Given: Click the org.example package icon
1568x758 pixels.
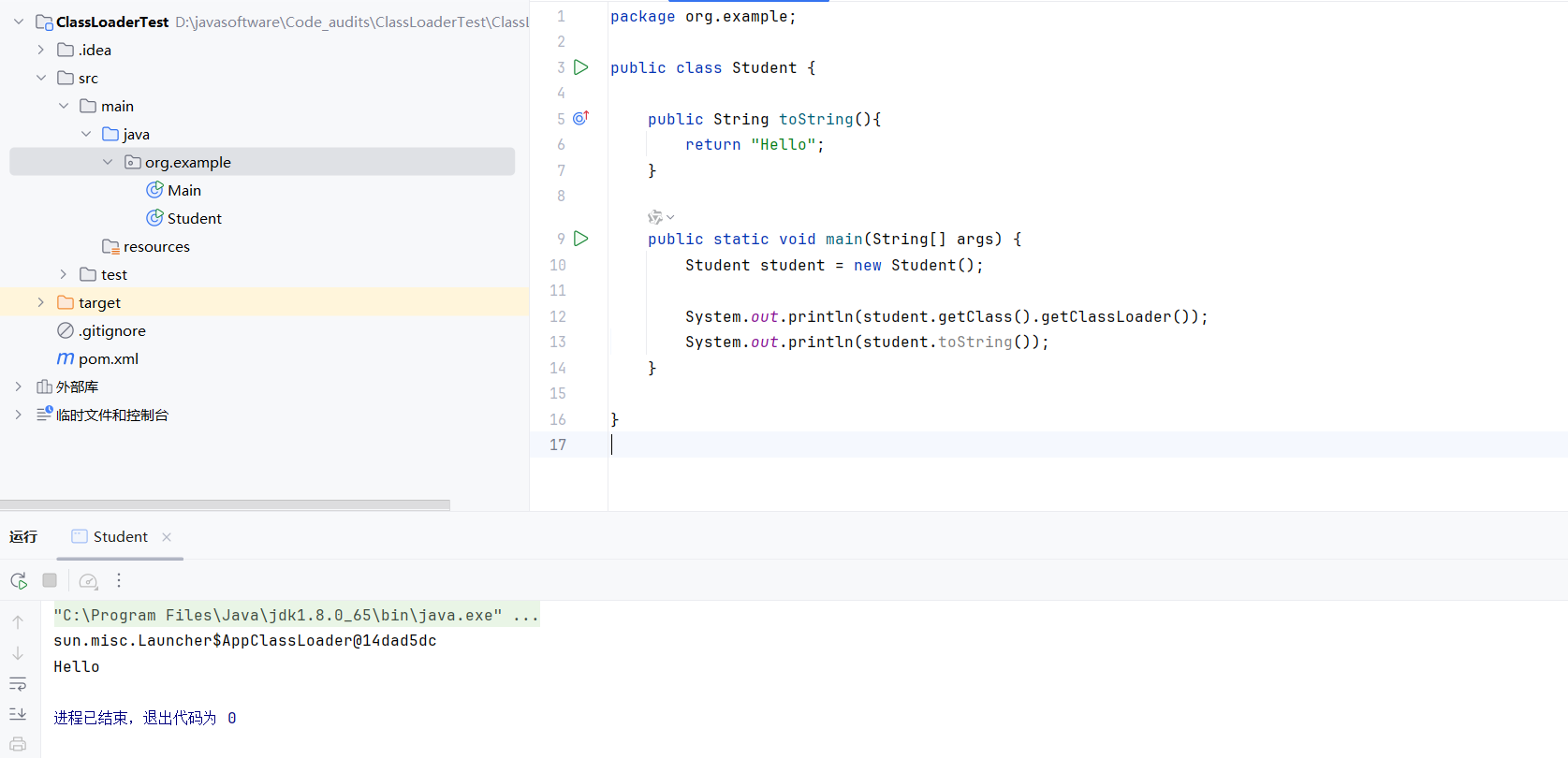Looking at the screenshot, I should (133, 162).
